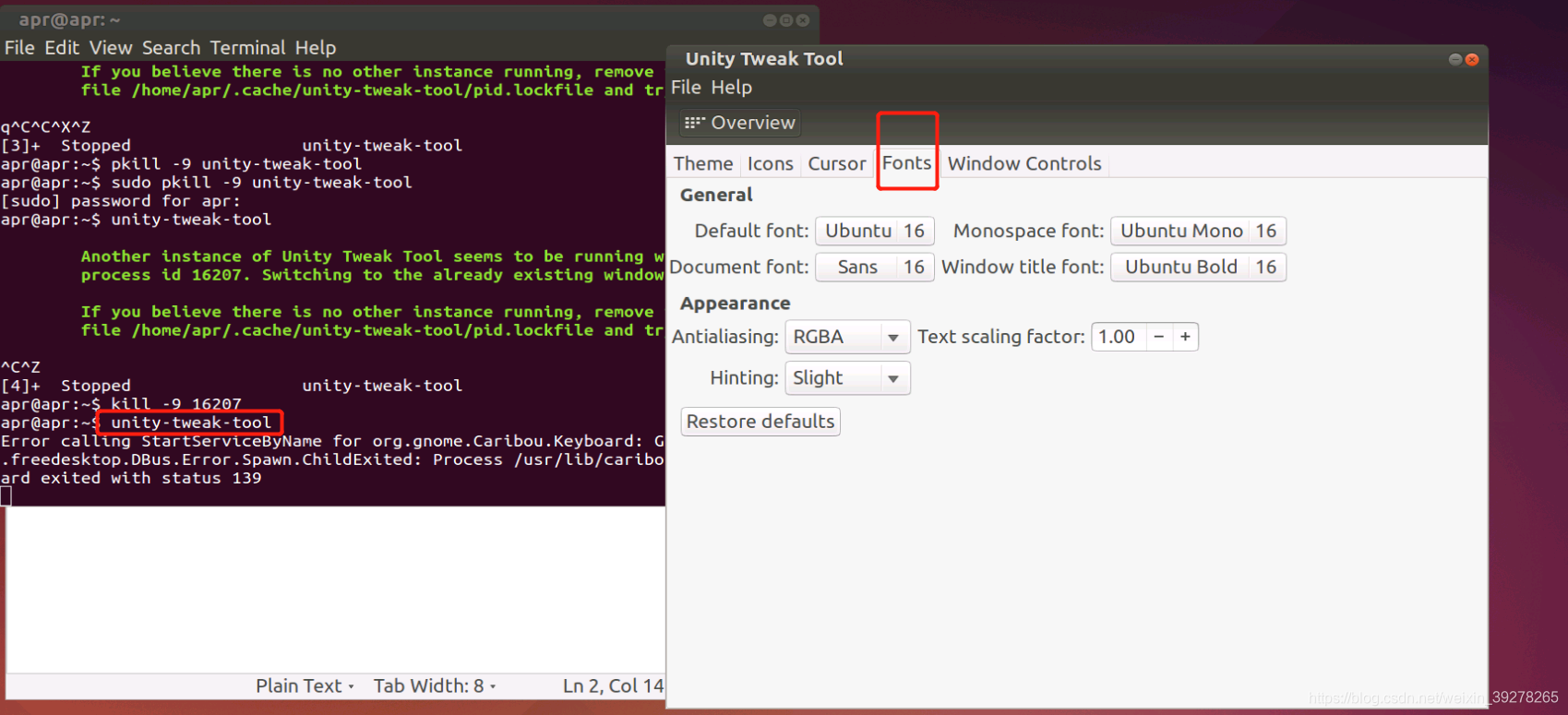Open the terminal Help menu
This screenshot has height=715, width=1568.
point(316,48)
